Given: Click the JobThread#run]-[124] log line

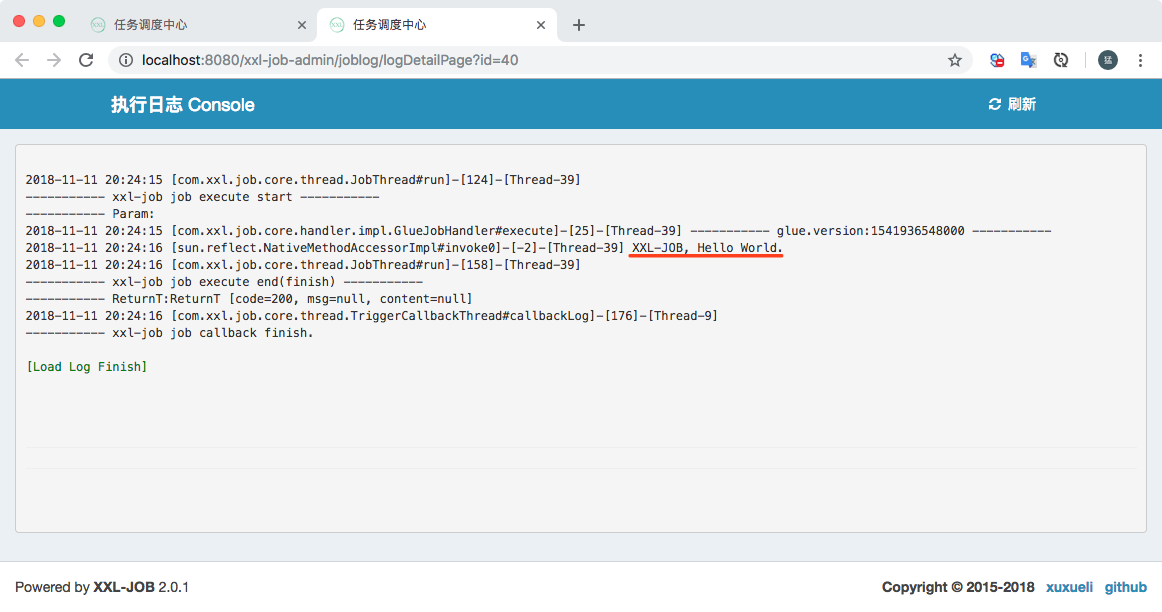Looking at the screenshot, I should tap(303, 179).
